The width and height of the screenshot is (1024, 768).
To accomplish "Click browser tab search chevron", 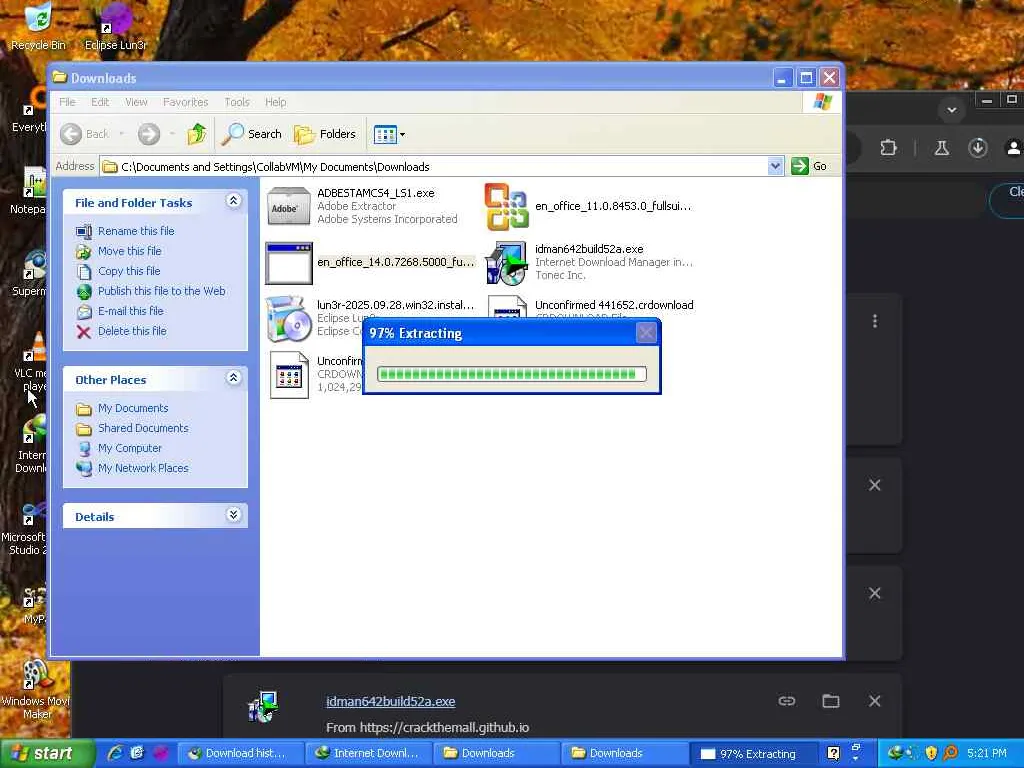I will 952,110.
